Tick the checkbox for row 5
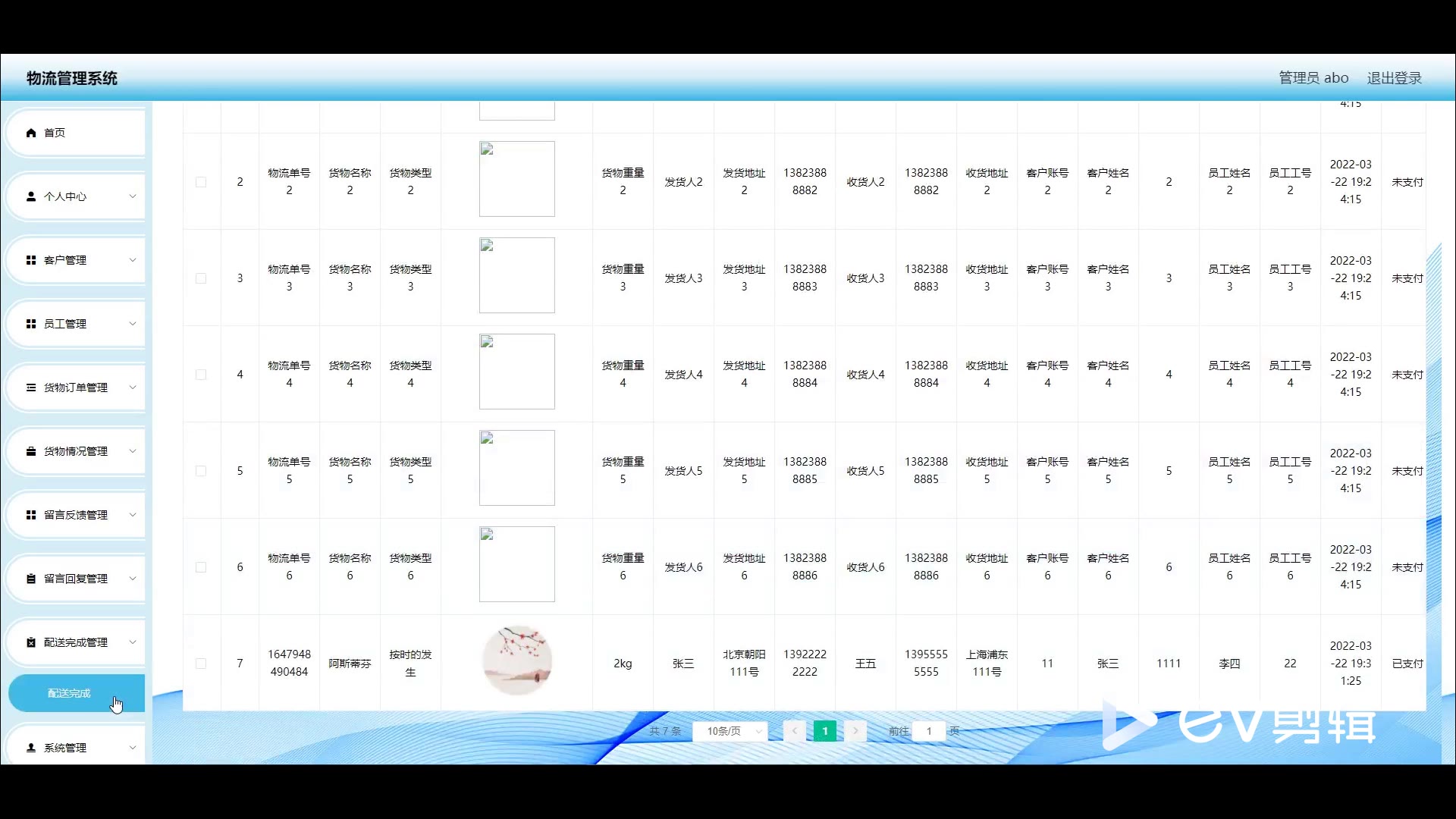 [201, 471]
